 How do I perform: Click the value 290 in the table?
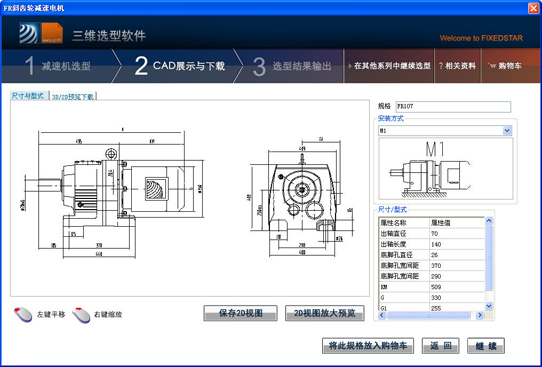[x=436, y=276]
